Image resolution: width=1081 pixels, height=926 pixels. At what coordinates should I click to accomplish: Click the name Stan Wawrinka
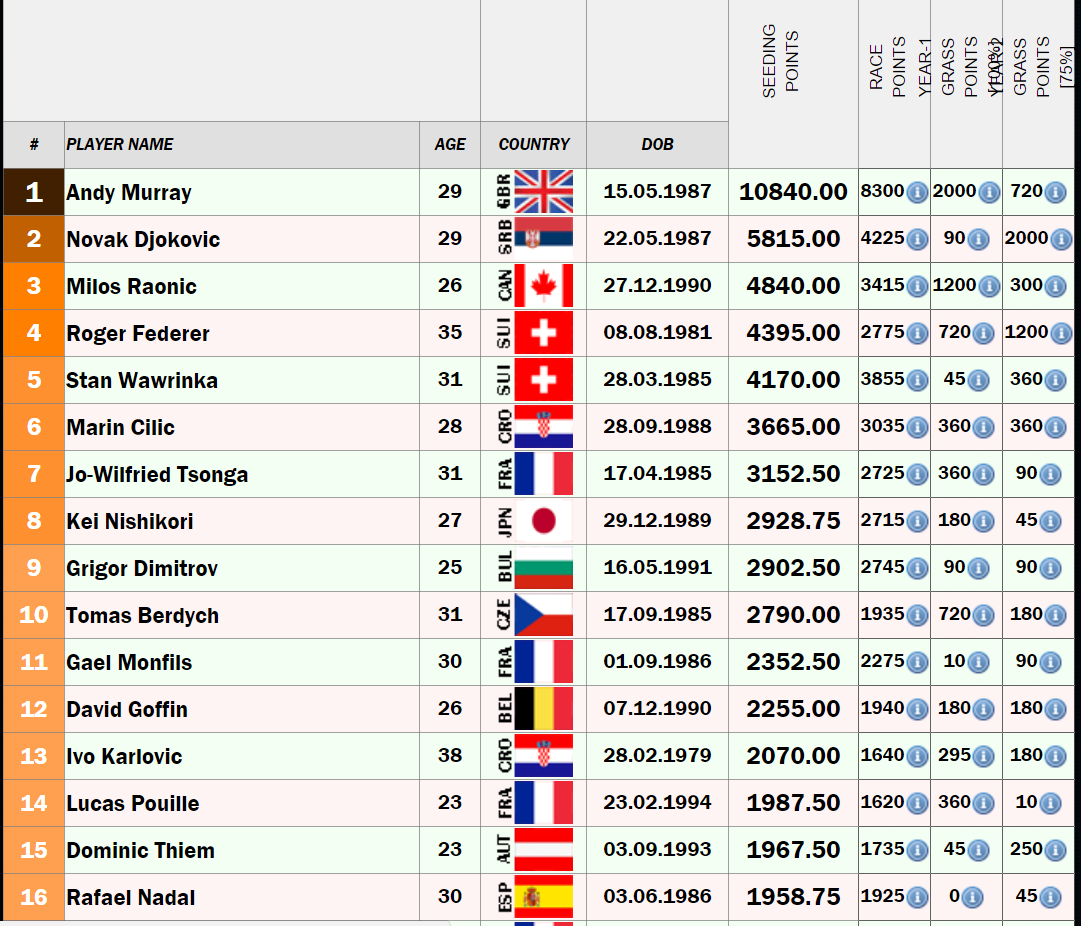pos(142,380)
